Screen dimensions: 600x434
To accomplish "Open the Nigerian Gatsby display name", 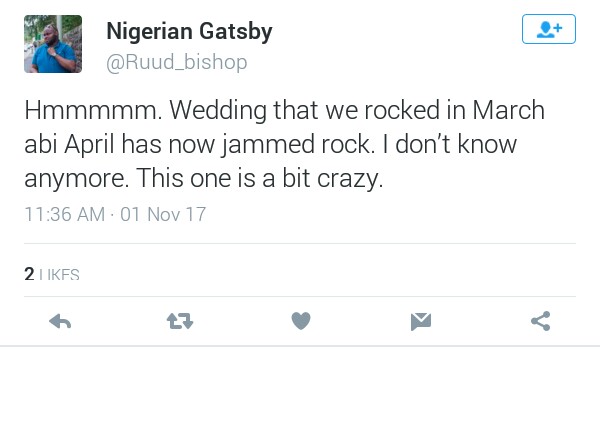I will tap(189, 32).
